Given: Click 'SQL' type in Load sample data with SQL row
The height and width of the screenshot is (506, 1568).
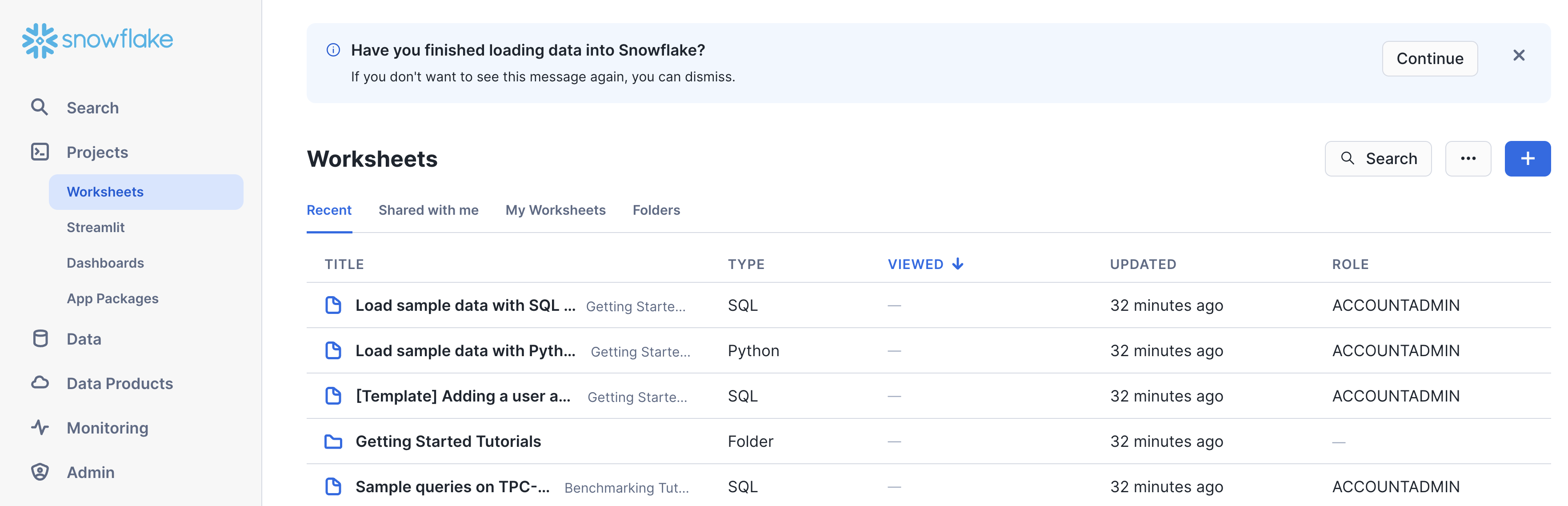Looking at the screenshot, I should tap(743, 305).
